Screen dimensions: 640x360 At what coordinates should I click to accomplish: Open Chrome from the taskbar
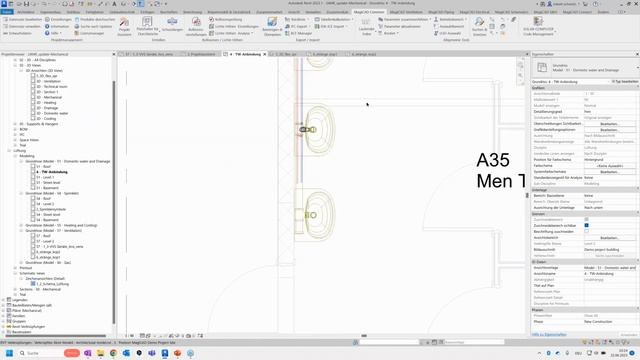(x=113, y=353)
